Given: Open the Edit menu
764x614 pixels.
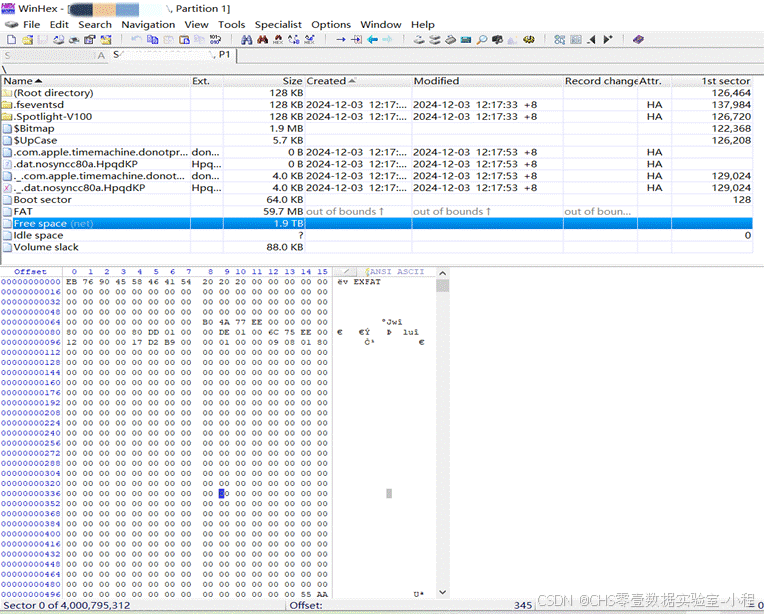Looking at the screenshot, I should coord(59,24).
